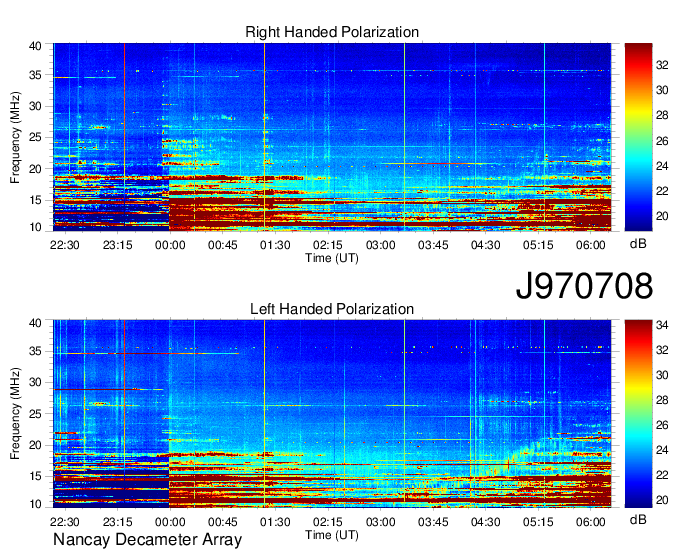
Task: Click the 'Time (UT)' label under the bottom plot
Action: click(332, 535)
